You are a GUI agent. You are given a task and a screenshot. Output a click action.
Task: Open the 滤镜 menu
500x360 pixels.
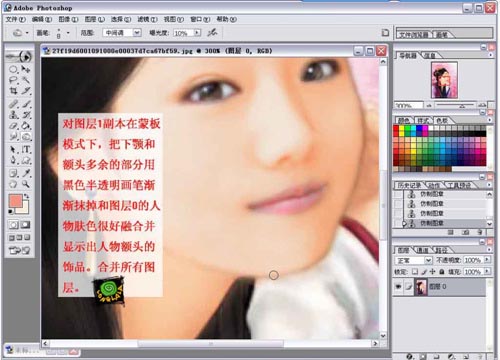[x=147, y=19]
